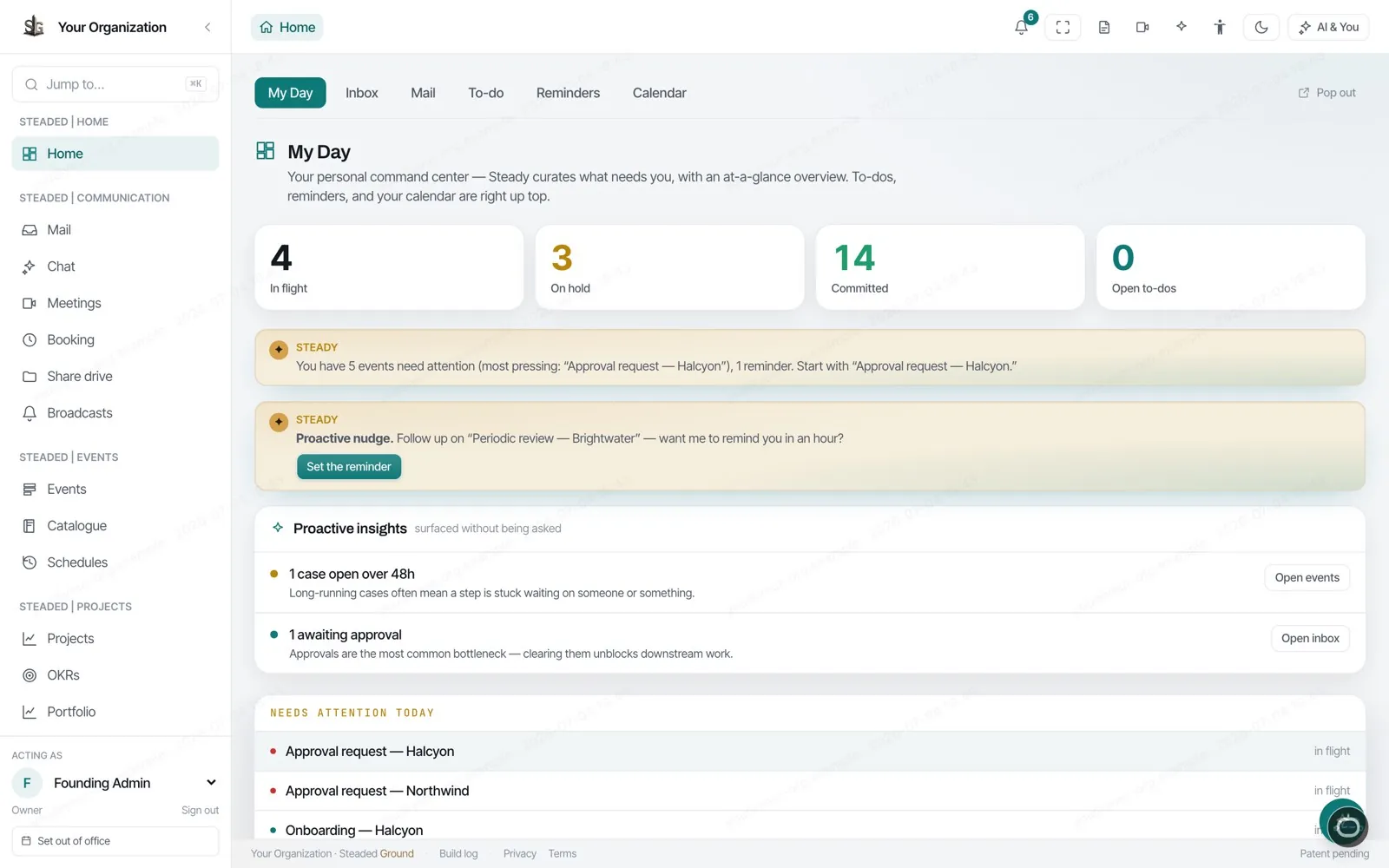Open AI & You panel
This screenshot has height=868, width=1389.
click(1328, 27)
